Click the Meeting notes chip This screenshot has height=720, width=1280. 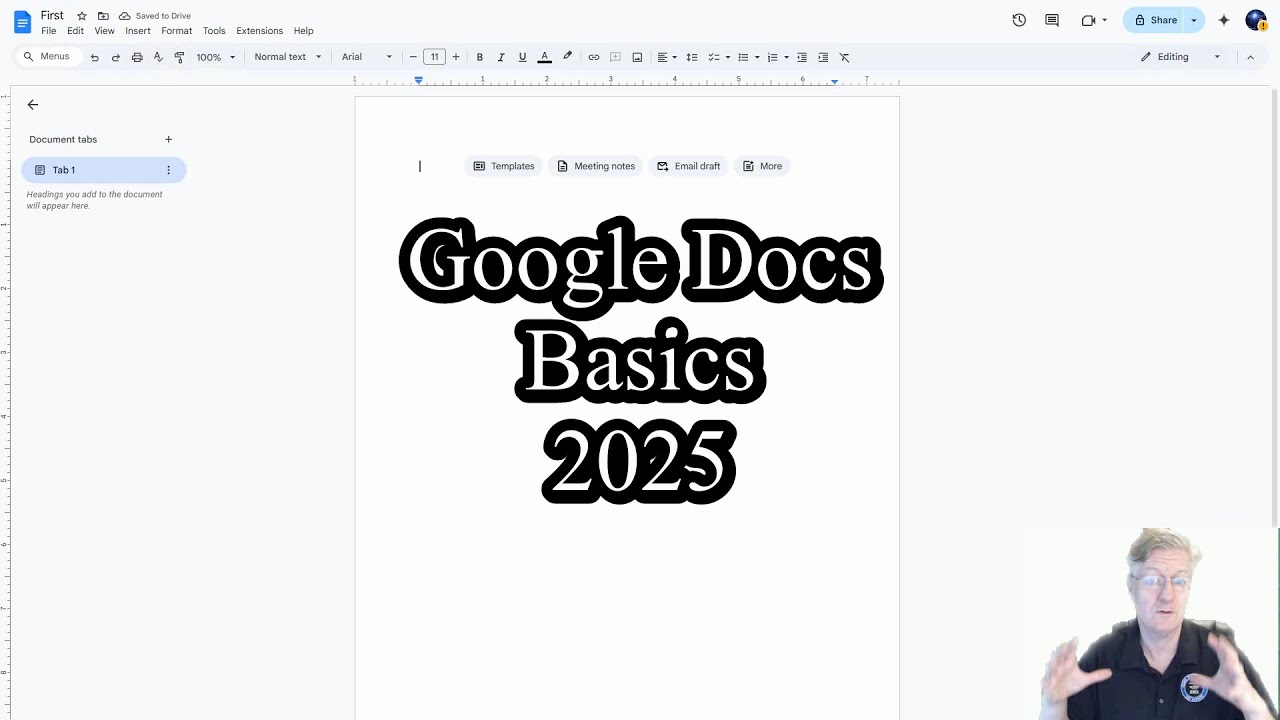pos(596,166)
